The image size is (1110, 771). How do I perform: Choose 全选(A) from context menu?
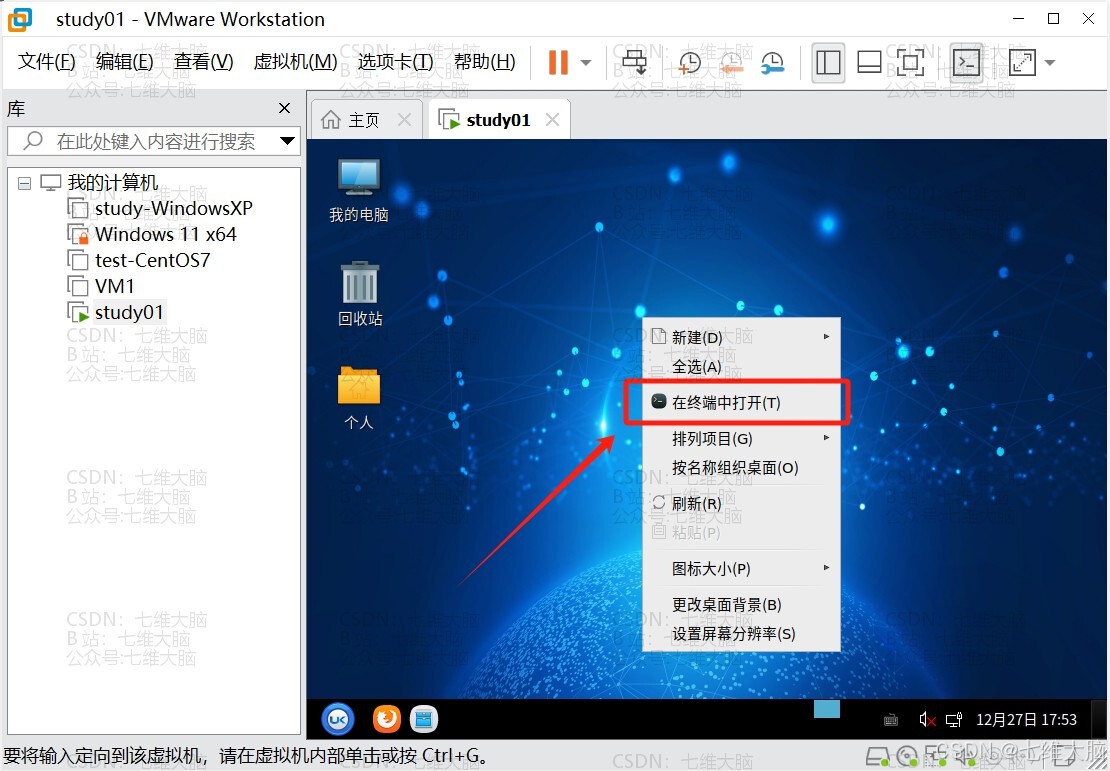coord(741,367)
